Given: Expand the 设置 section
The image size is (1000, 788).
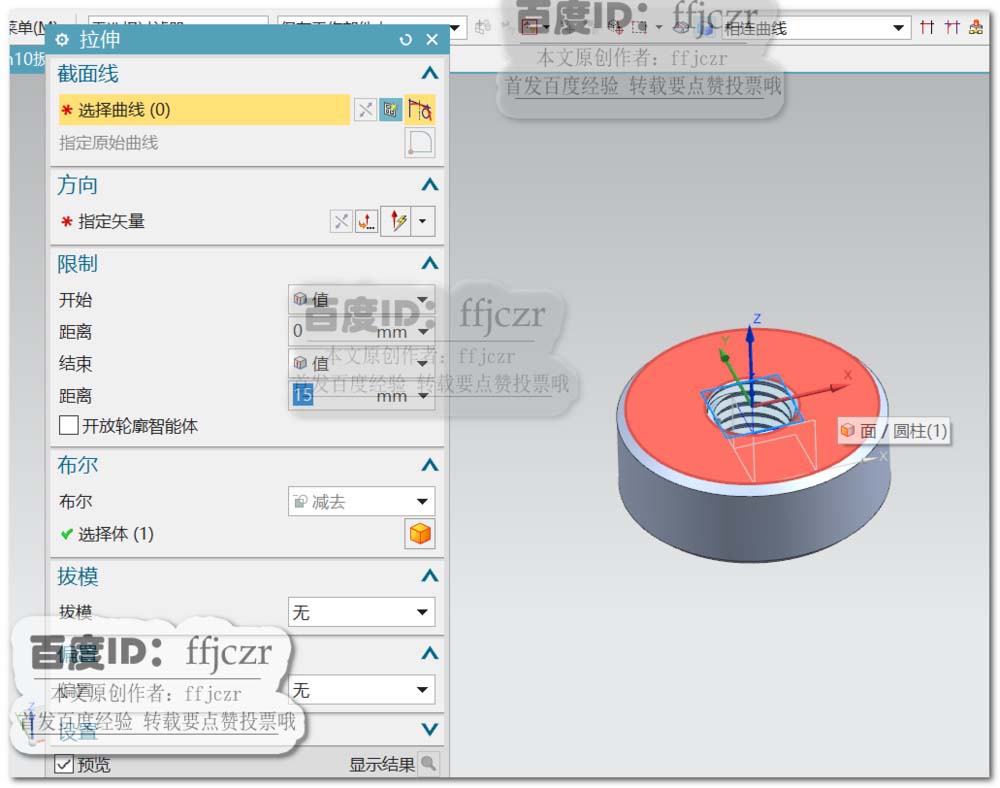Looking at the screenshot, I should (430, 729).
